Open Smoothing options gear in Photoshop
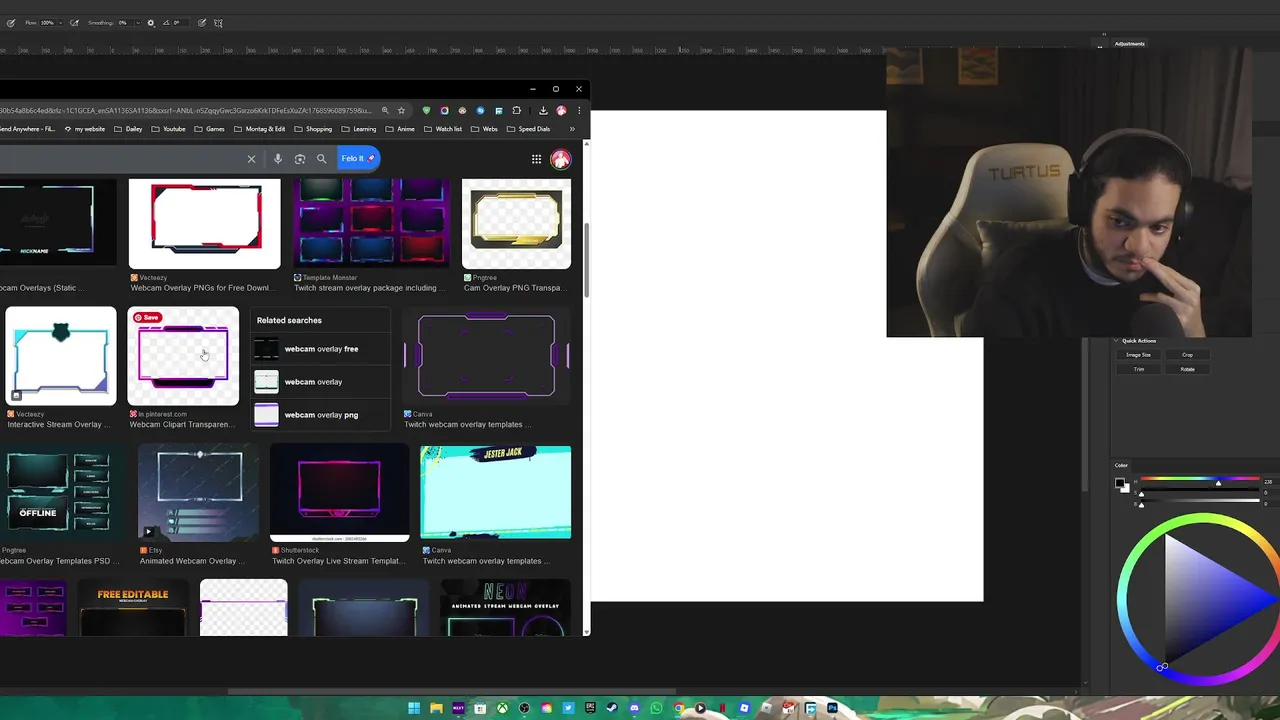This screenshot has width=1280, height=720. pos(151,23)
